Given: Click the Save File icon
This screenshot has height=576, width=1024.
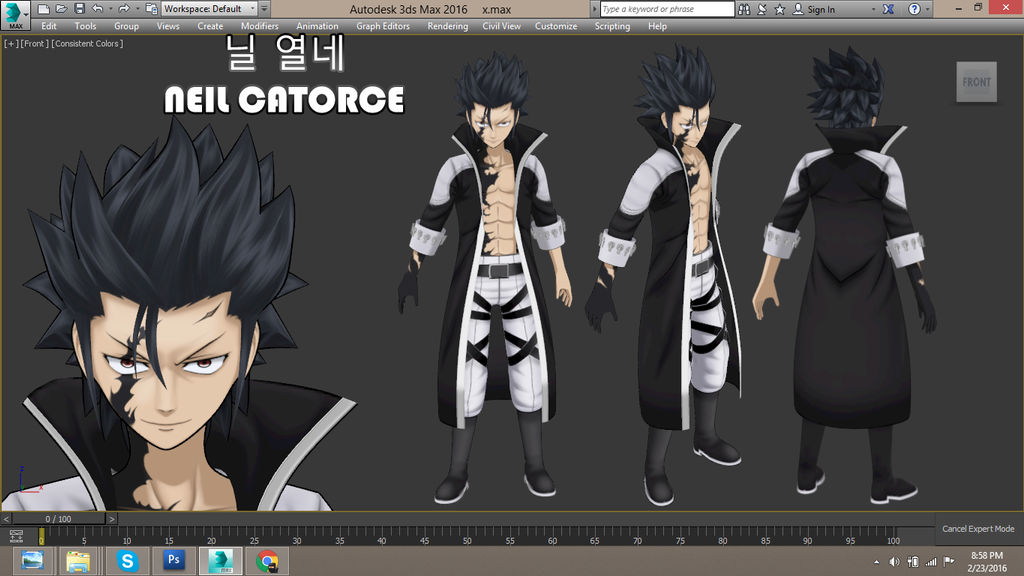Looking at the screenshot, I should point(79,8).
